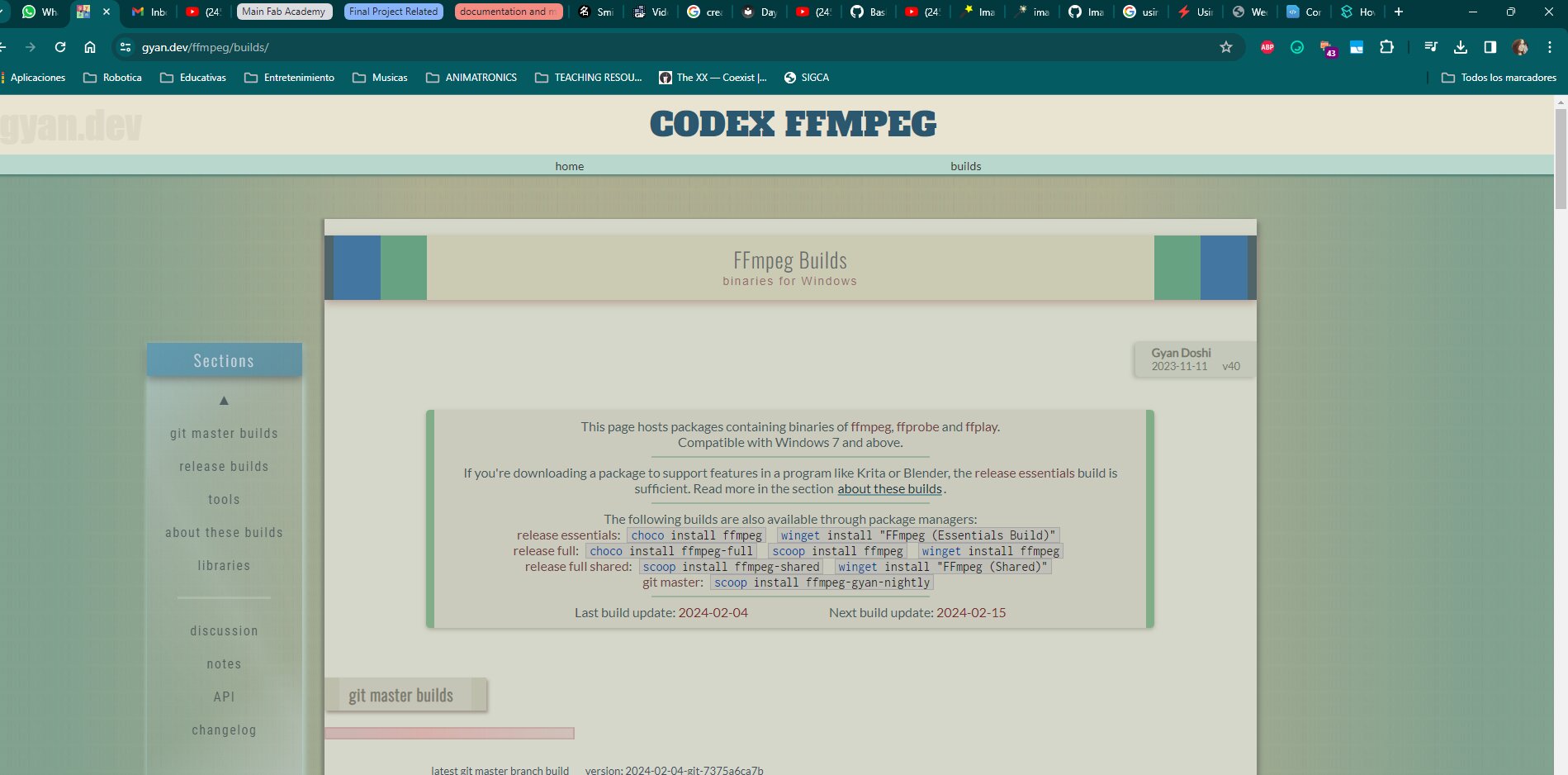Jump to git master builds from sidebar

[224, 434]
